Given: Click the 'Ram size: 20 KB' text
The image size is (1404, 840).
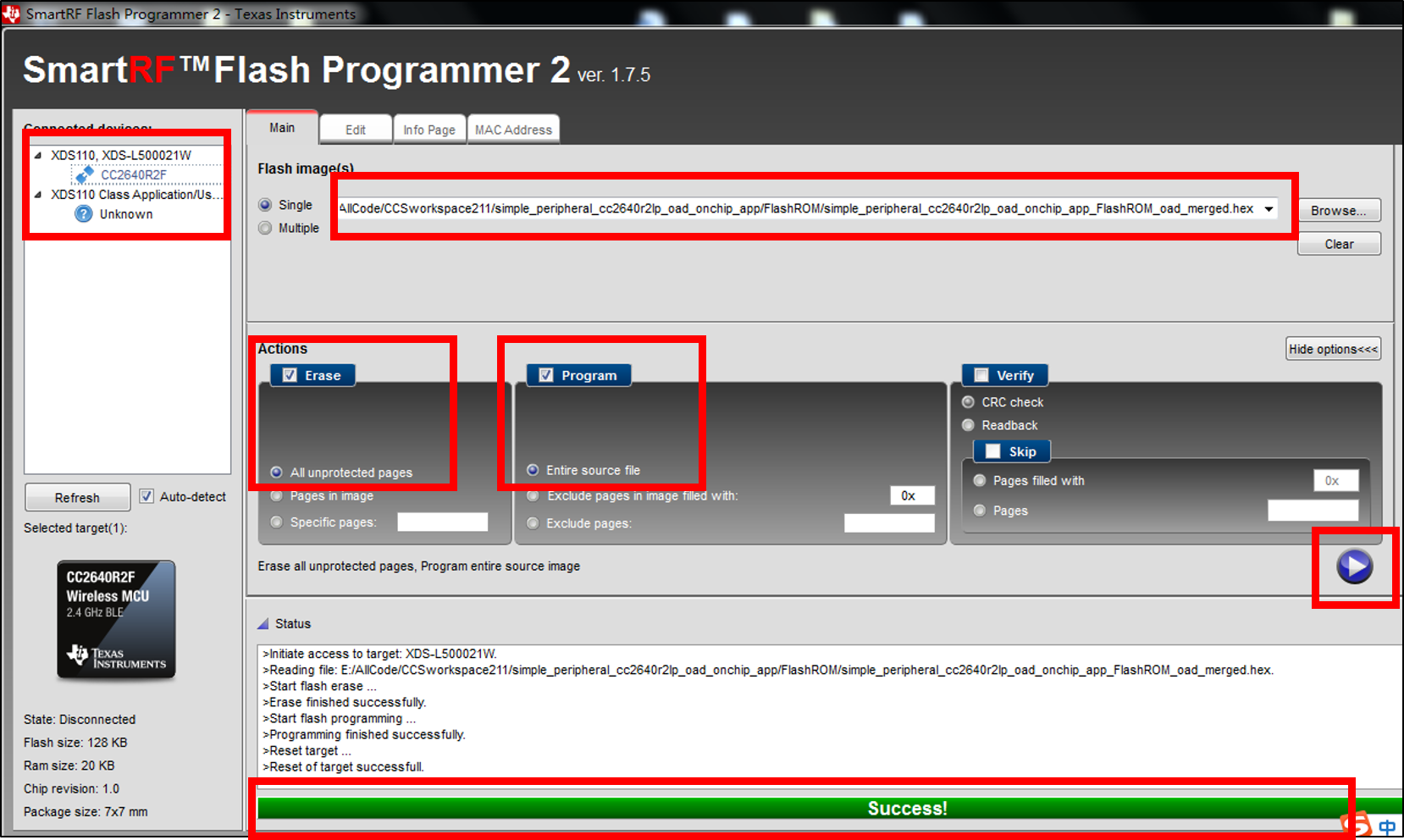Looking at the screenshot, I should (69, 765).
